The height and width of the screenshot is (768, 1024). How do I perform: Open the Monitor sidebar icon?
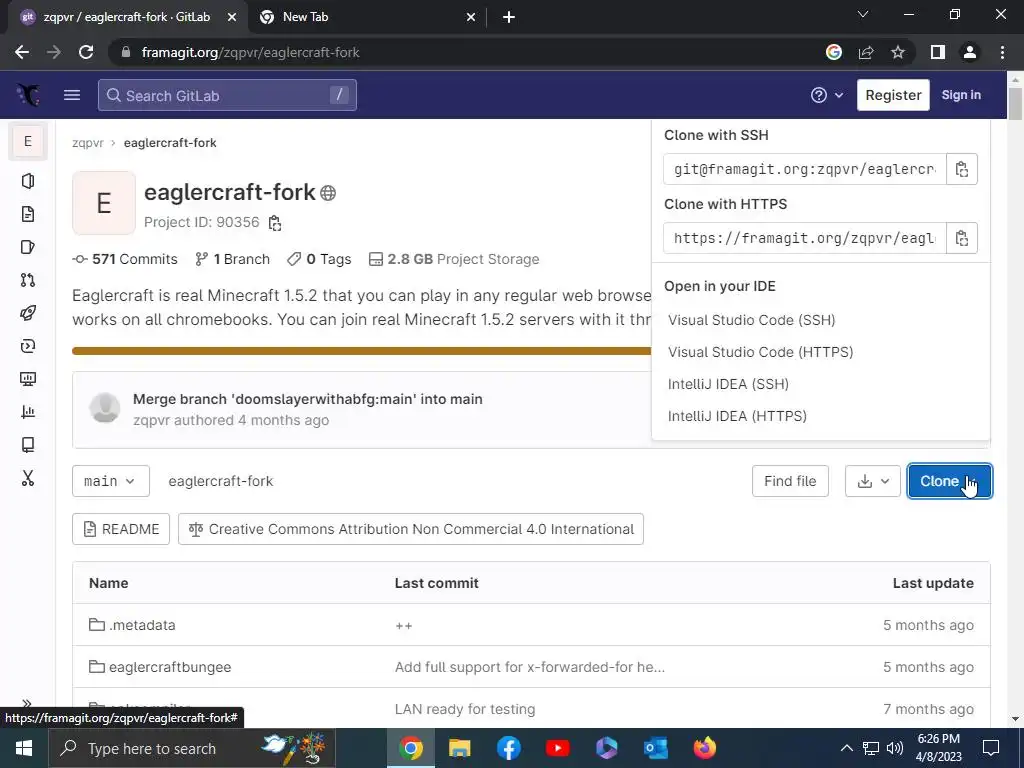coord(28,379)
